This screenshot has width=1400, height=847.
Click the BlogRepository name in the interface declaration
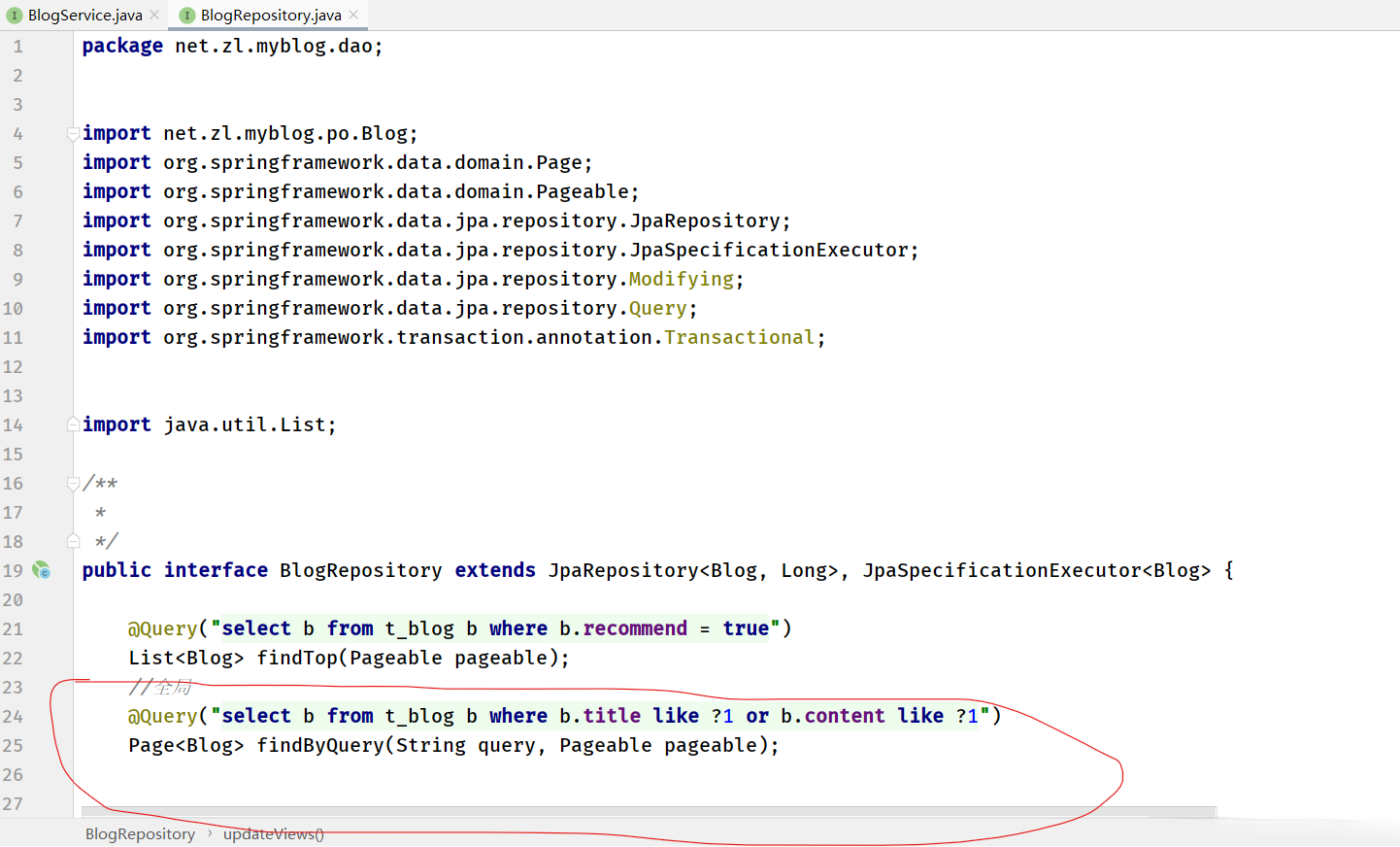[x=361, y=570]
